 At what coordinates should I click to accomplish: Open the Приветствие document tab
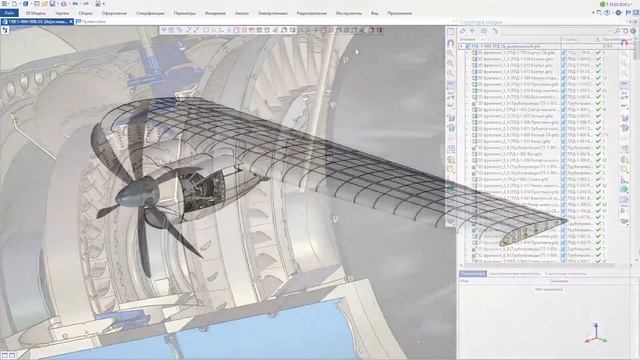click(91, 22)
